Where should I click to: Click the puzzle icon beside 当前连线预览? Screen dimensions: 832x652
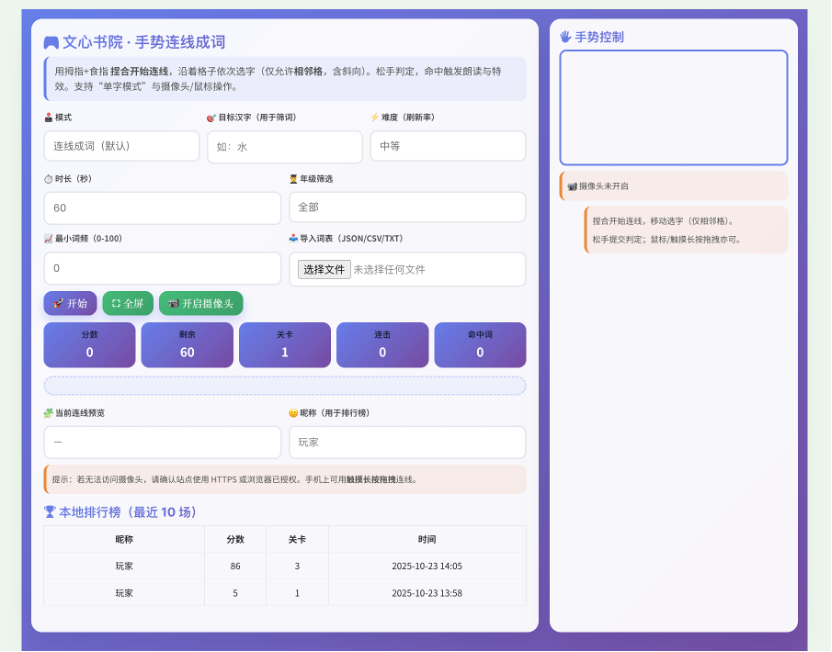pyautogui.click(x=48, y=413)
